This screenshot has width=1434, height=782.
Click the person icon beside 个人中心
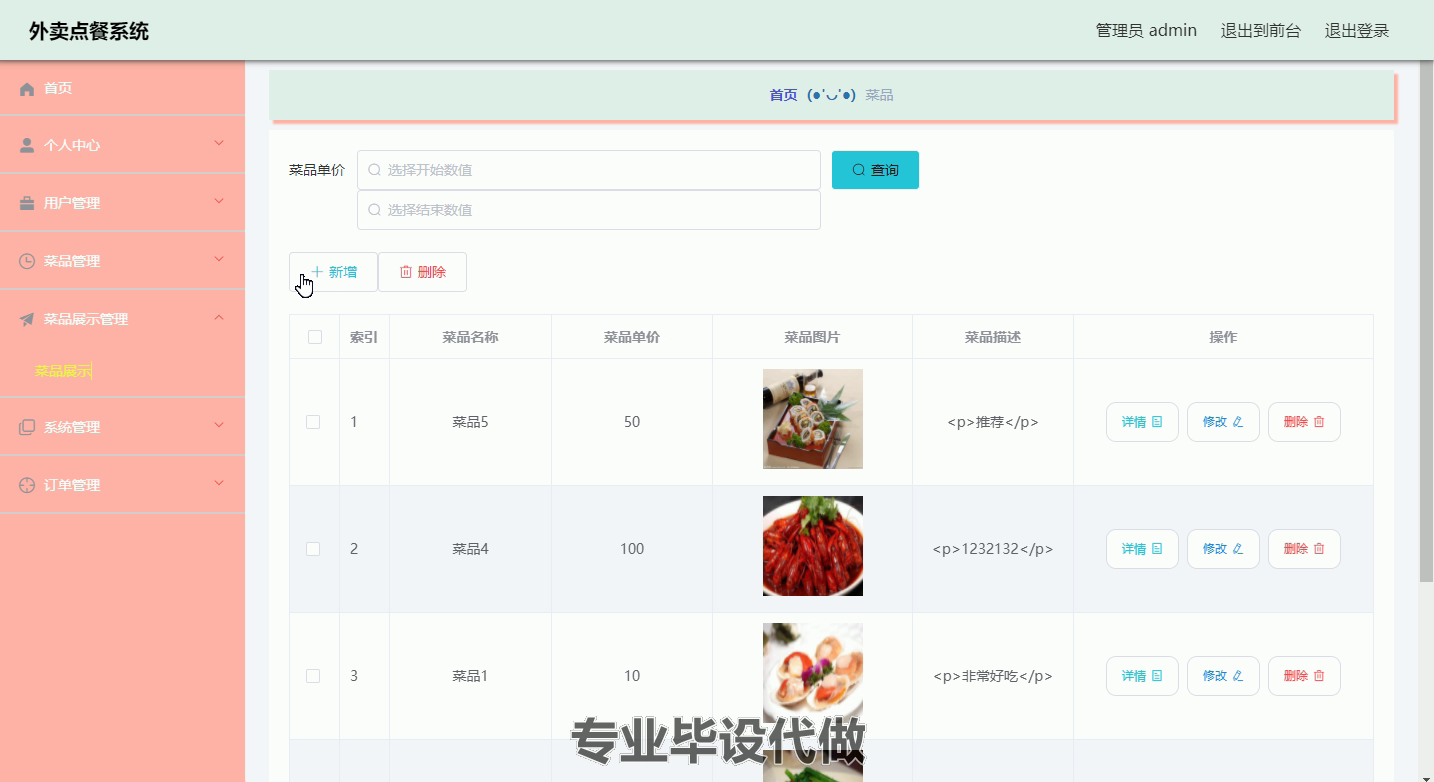27,145
